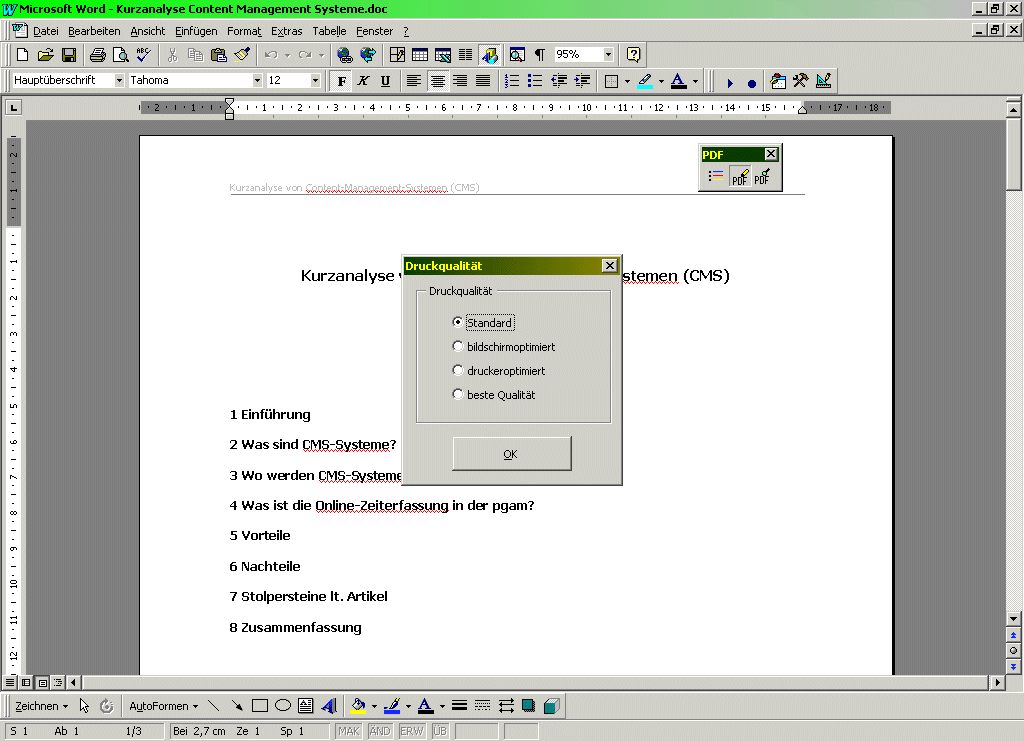
Task: Create a new blank document
Action: (22, 55)
